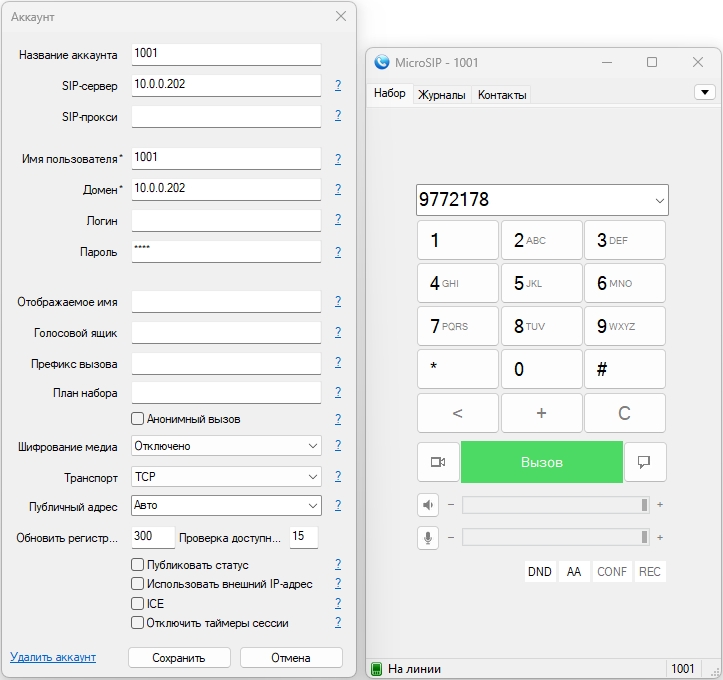Click the speaker volume slider

click(554, 505)
